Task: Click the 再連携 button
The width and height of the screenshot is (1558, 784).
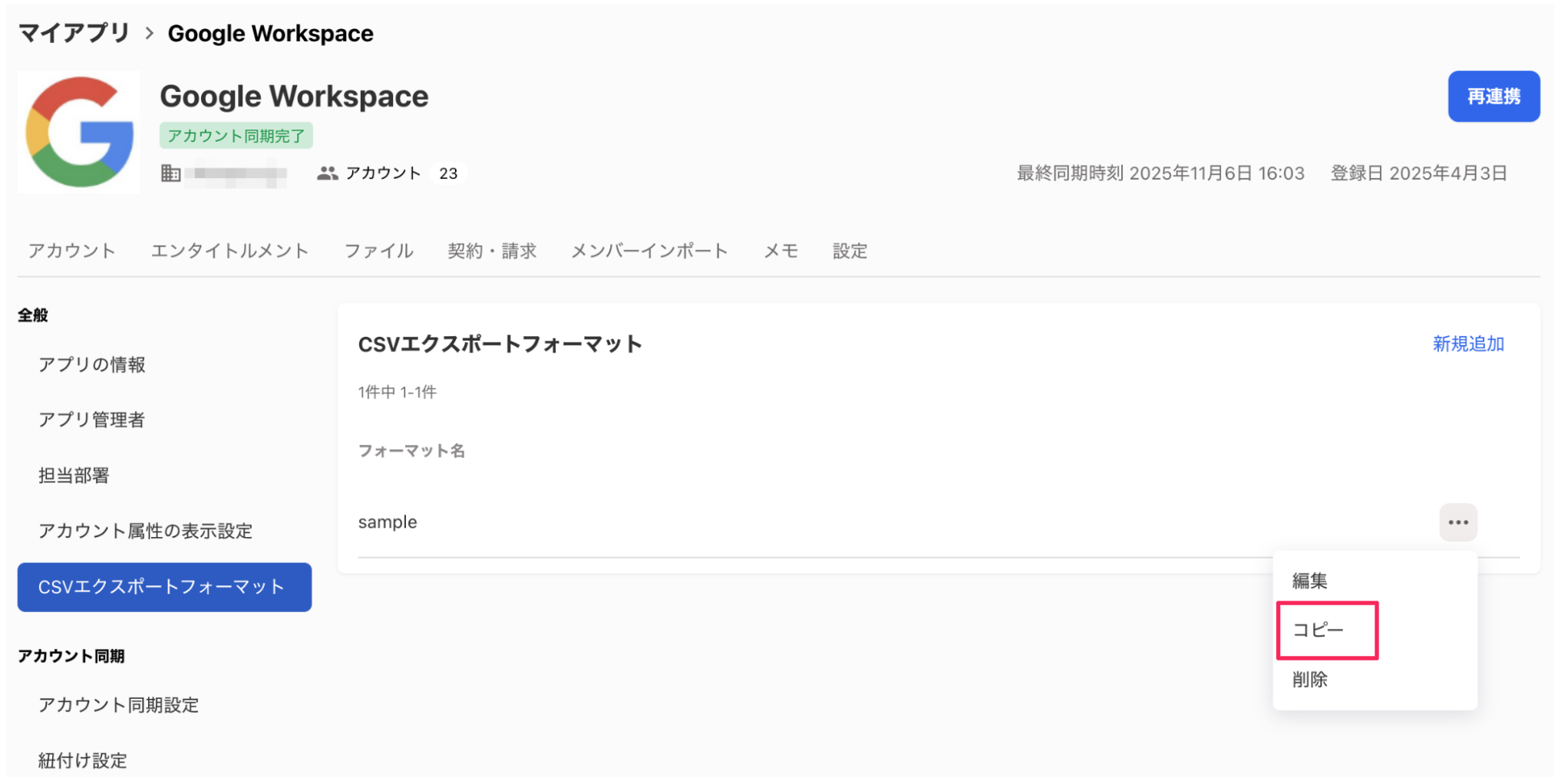Action: click(1493, 96)
